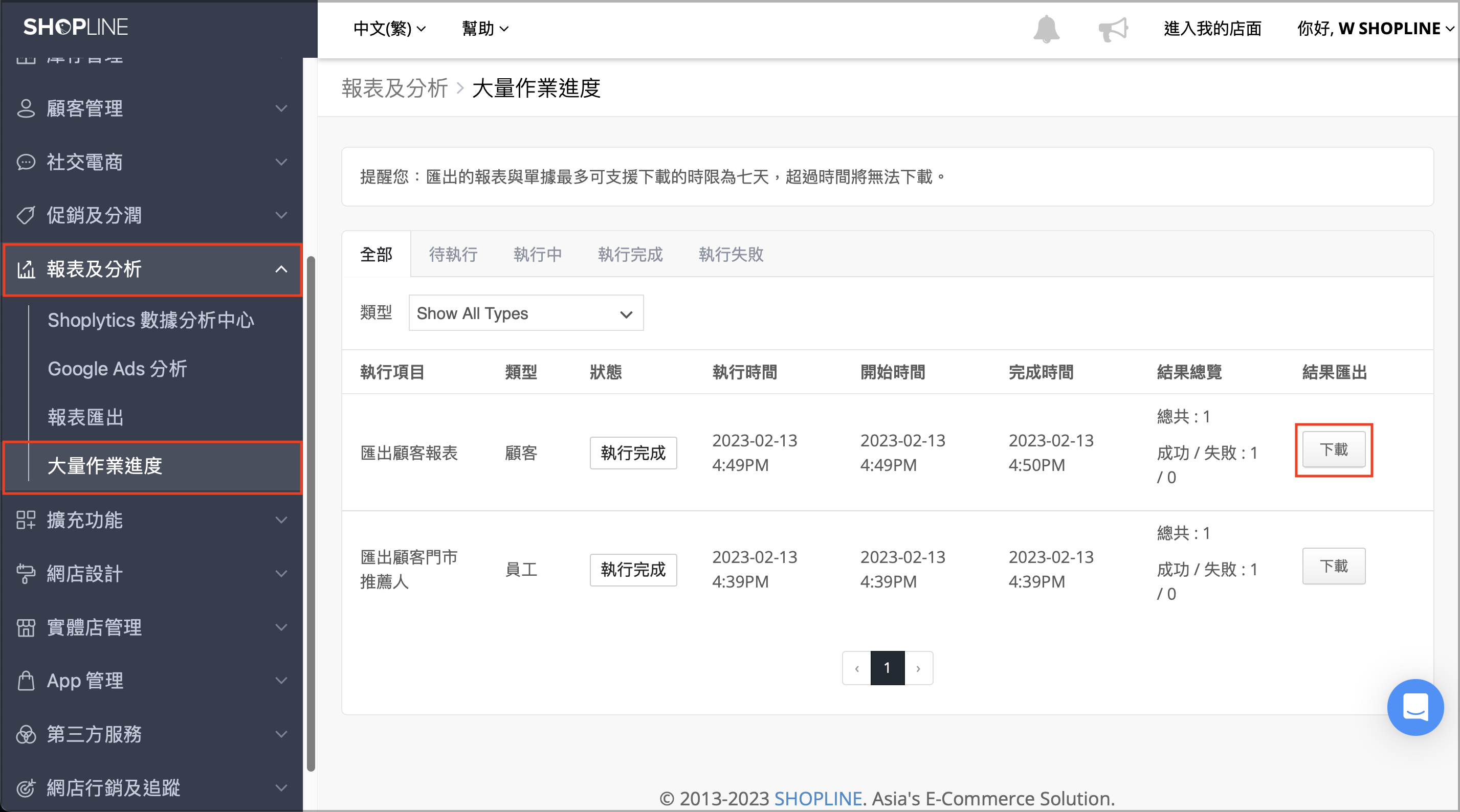
Task: Click the 結果匯出 column header
Action: click(x=1335, y=372)
